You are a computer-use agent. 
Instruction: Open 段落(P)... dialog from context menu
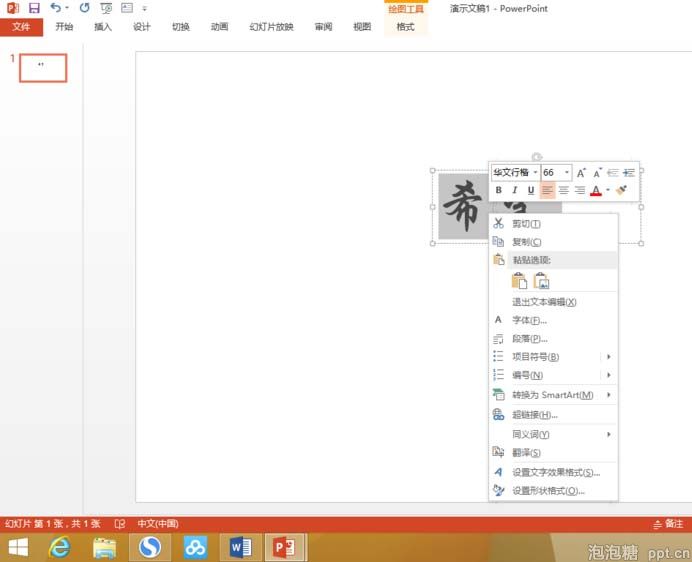coord(553,339)
